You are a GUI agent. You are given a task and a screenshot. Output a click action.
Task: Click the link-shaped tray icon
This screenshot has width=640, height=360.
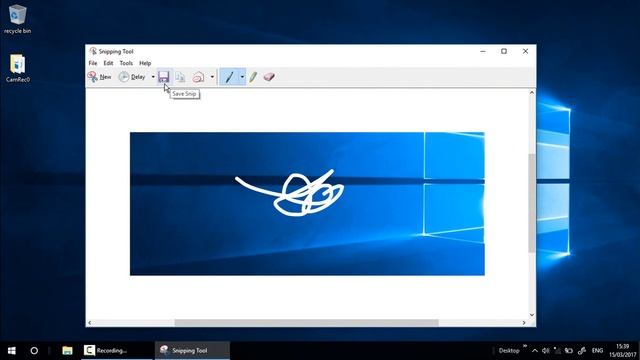pos(582,351)
